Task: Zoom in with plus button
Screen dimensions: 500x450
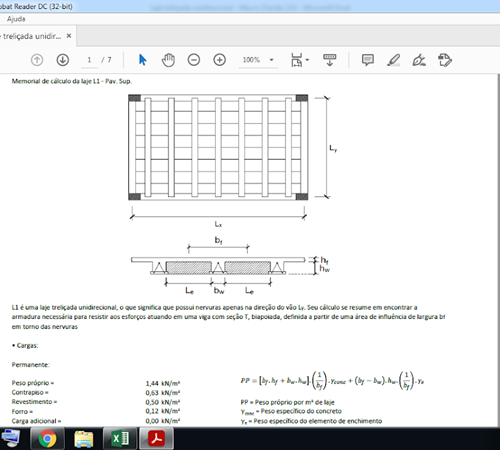Action: (219, 60)
